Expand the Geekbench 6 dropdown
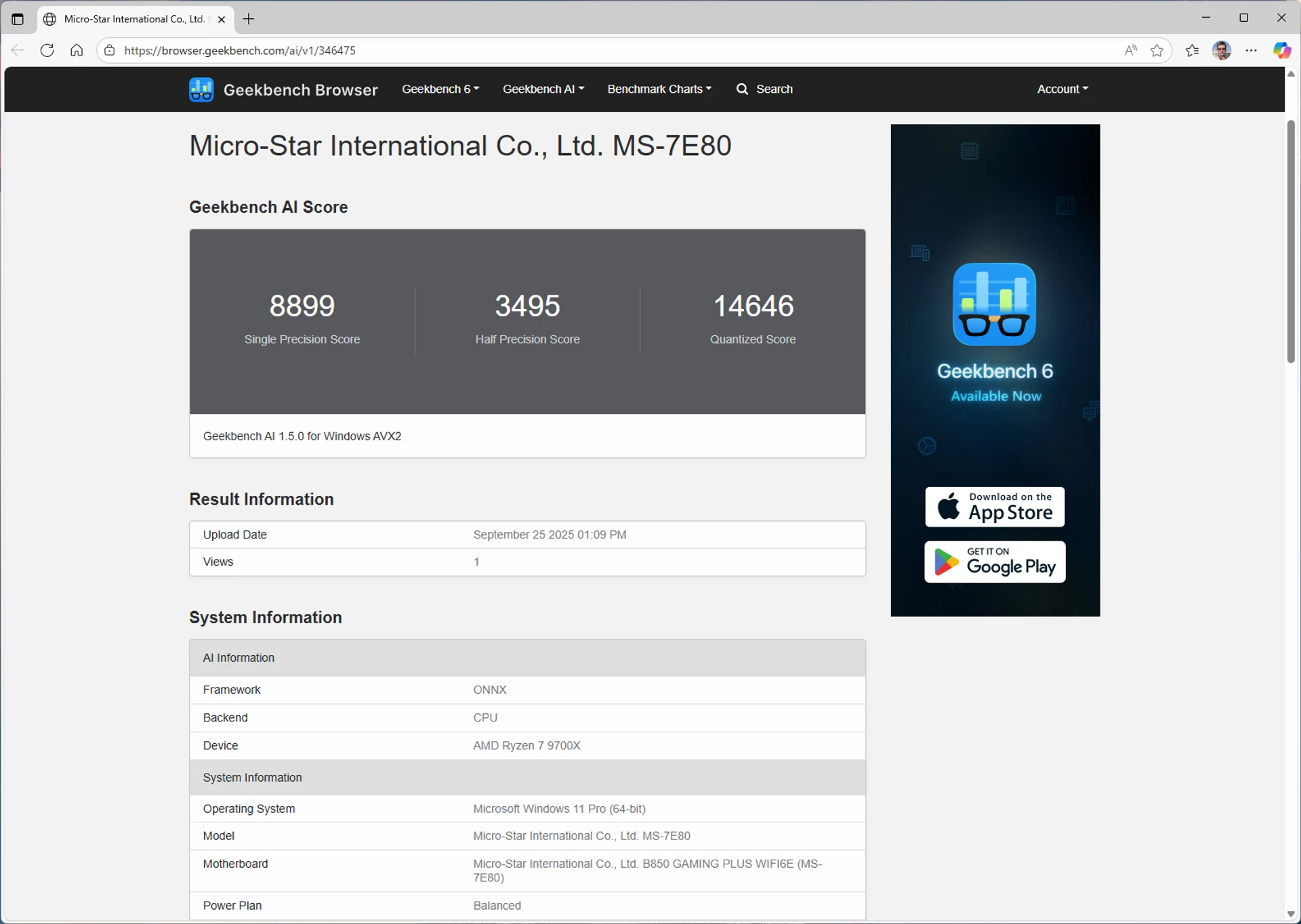 pyautogui.click(x=440, y=89)
